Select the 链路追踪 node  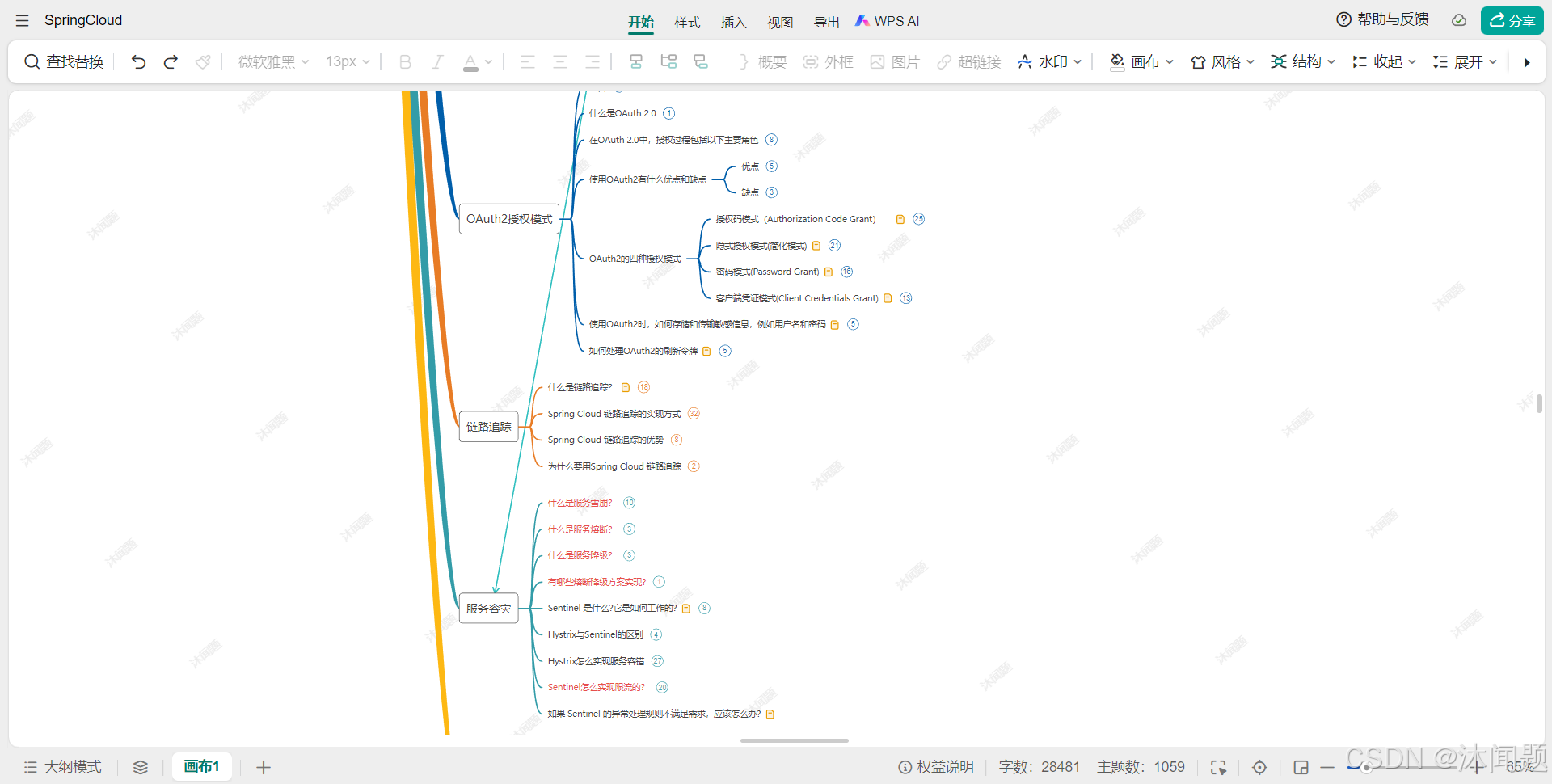(x=489, y=427)
